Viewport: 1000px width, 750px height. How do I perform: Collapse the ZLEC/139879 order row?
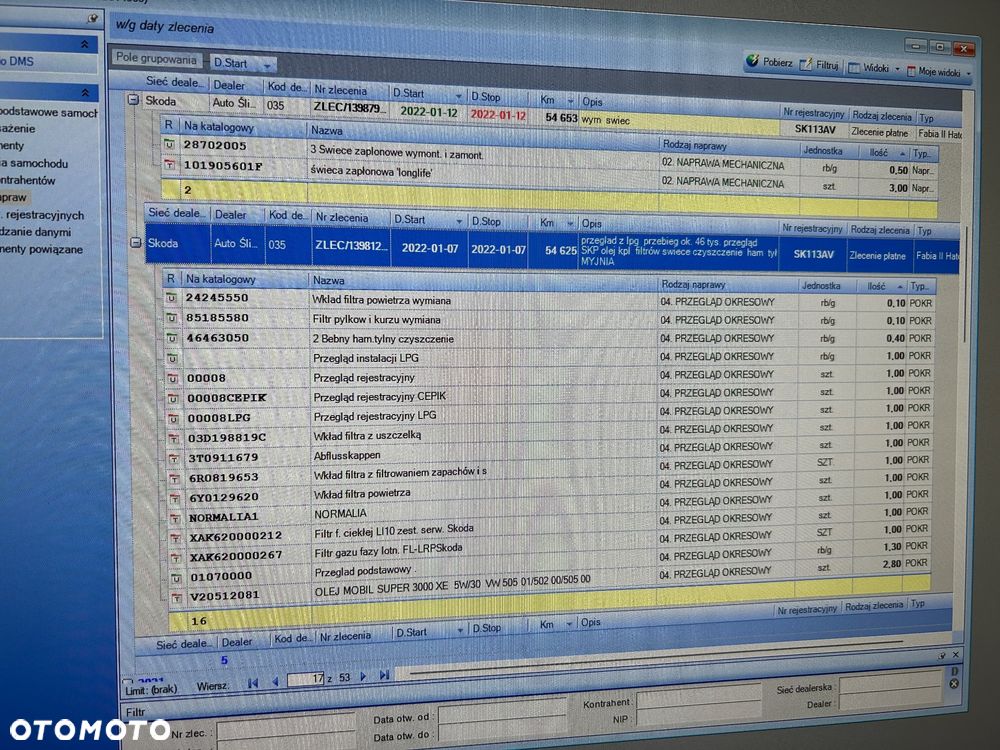pyautogui.click(x=133, y=100)
